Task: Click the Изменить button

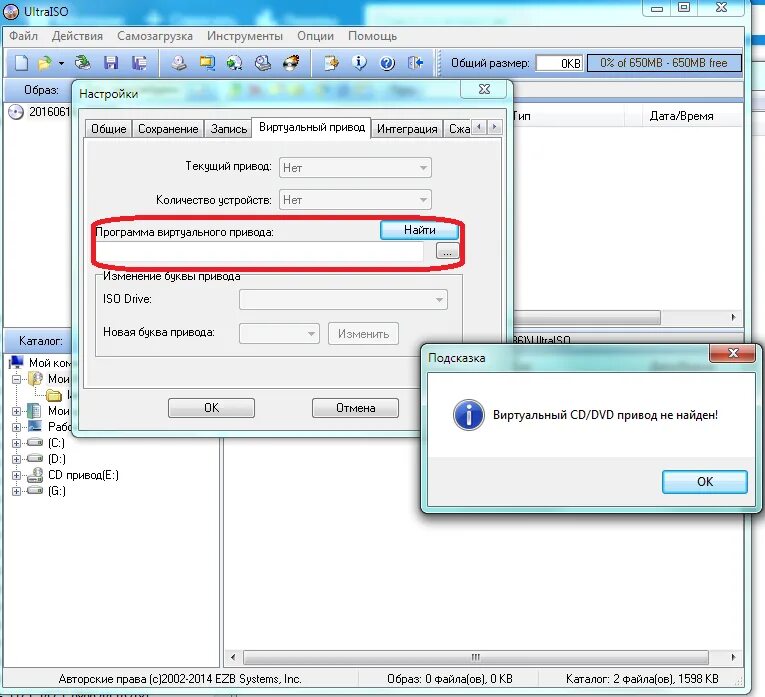Action: pos(363,334)
